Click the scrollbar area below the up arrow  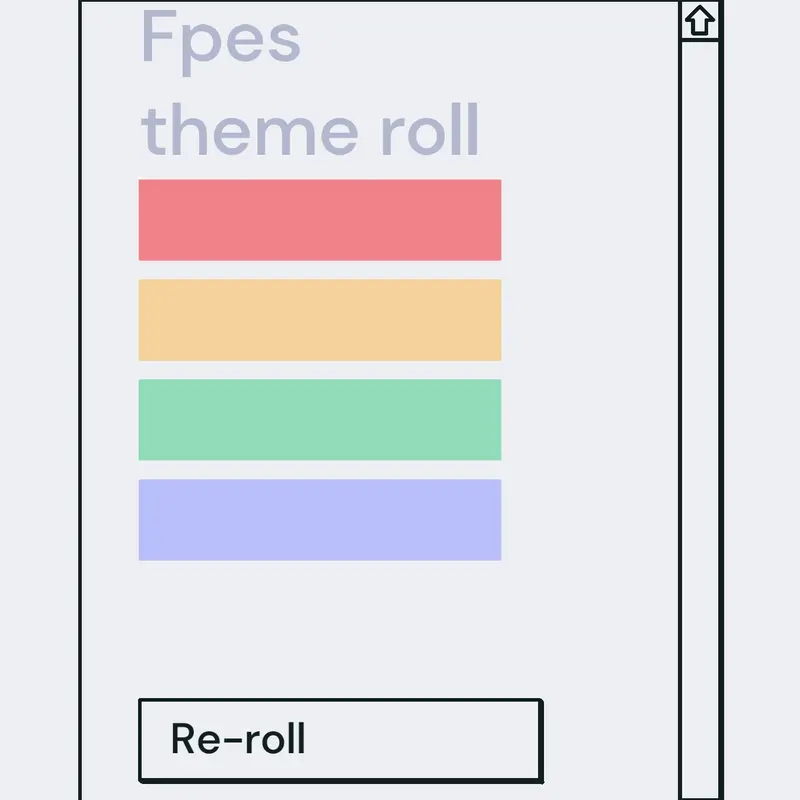click(699, 420)
